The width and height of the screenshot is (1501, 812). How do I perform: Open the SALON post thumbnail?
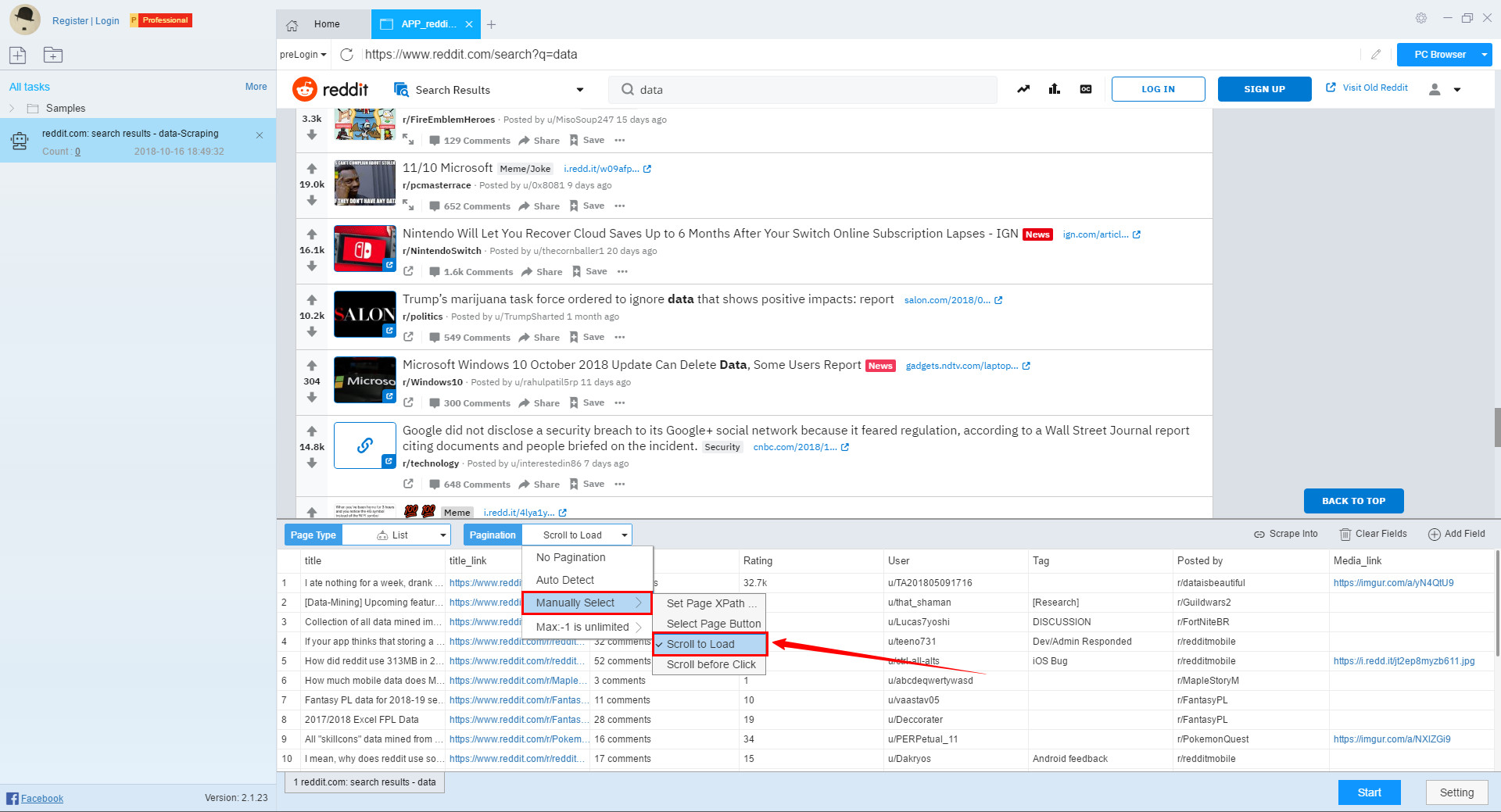tap(365, 314)
